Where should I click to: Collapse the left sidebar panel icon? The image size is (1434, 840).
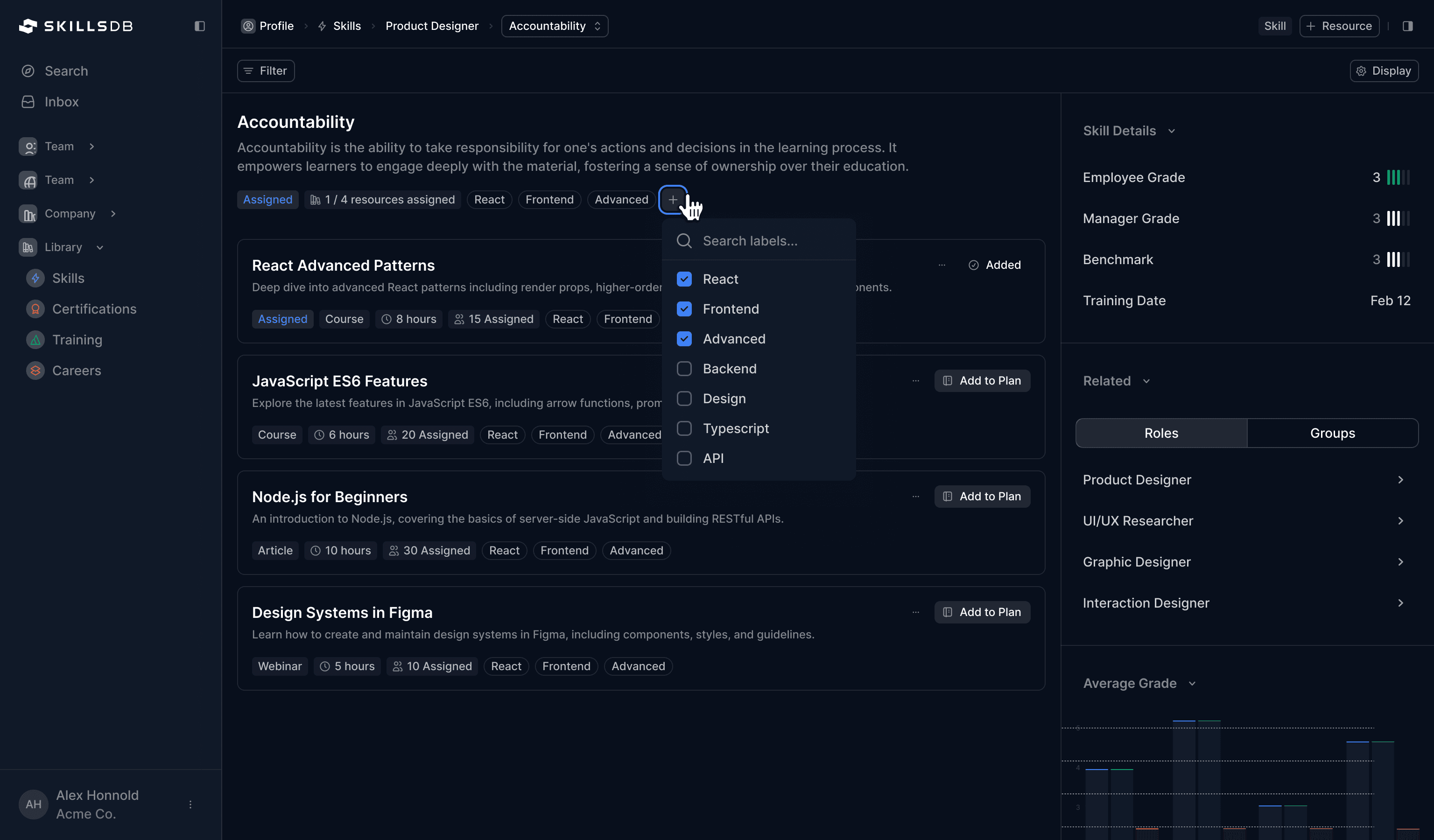click(x=199, y=26)
